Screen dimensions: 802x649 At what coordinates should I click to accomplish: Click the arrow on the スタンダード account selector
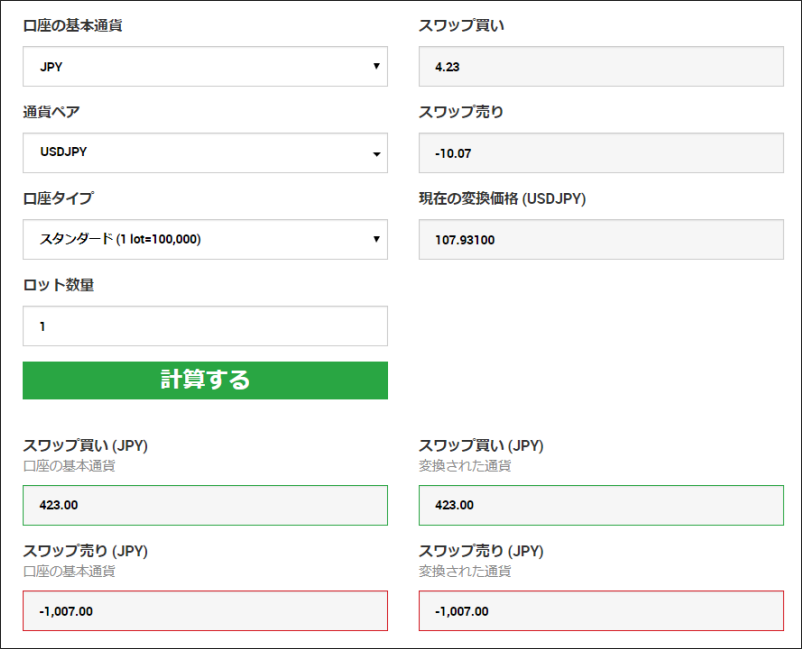(x=376, y=239)
